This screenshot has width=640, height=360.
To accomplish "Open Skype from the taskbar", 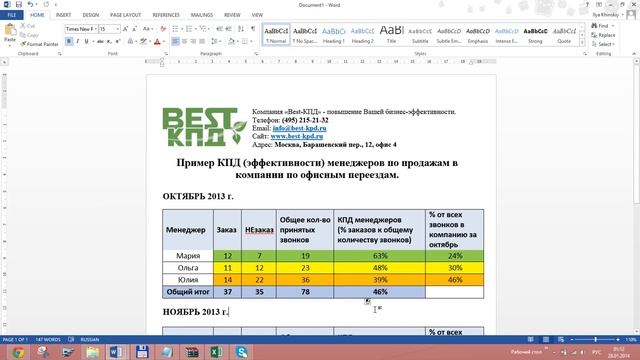I will 242,352.
